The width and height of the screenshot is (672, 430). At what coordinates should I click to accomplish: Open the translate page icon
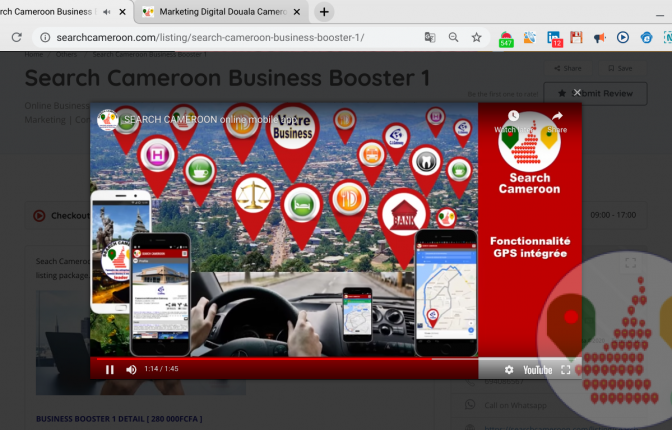430,37
